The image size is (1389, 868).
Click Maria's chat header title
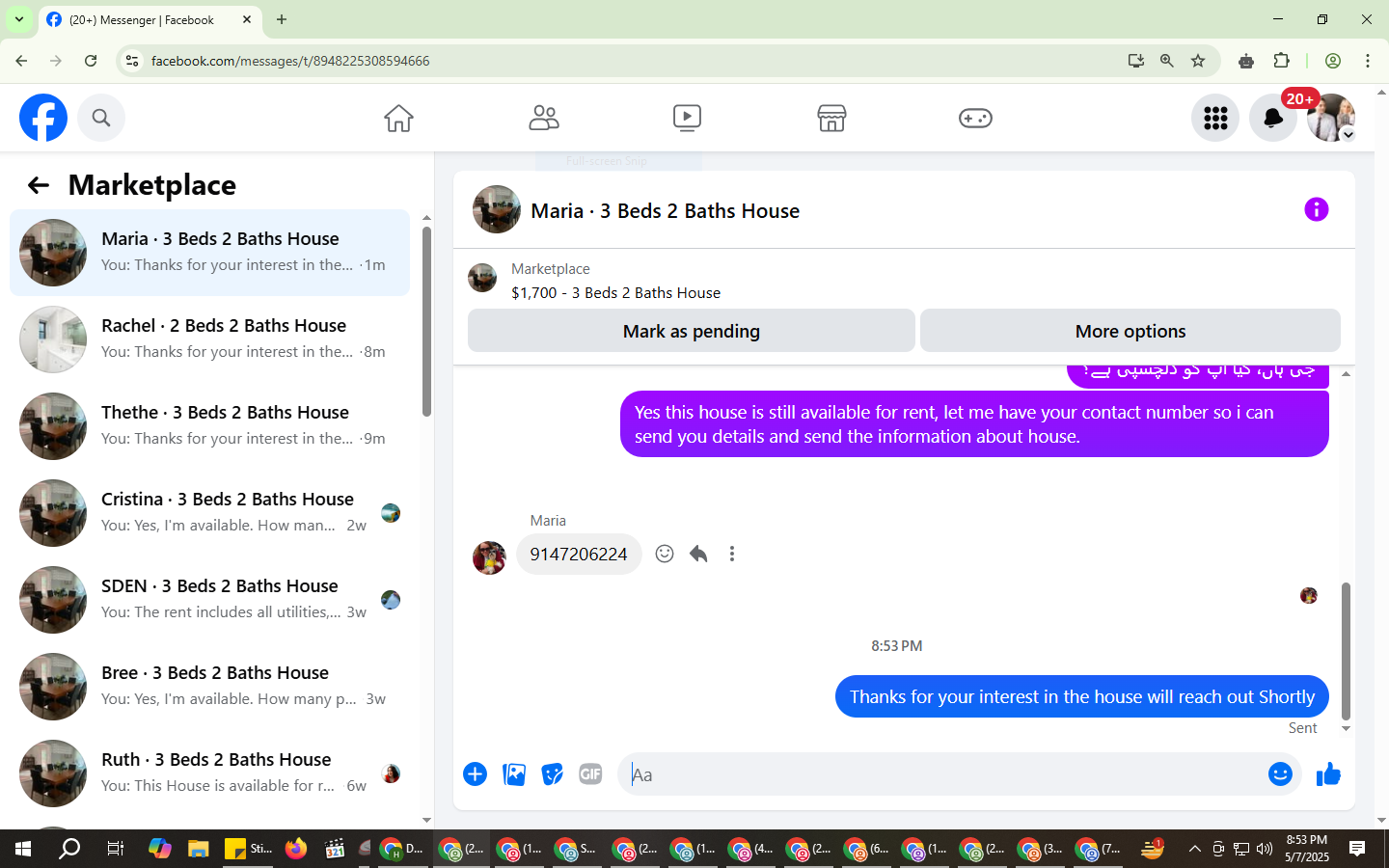click(x=665, y=210)
